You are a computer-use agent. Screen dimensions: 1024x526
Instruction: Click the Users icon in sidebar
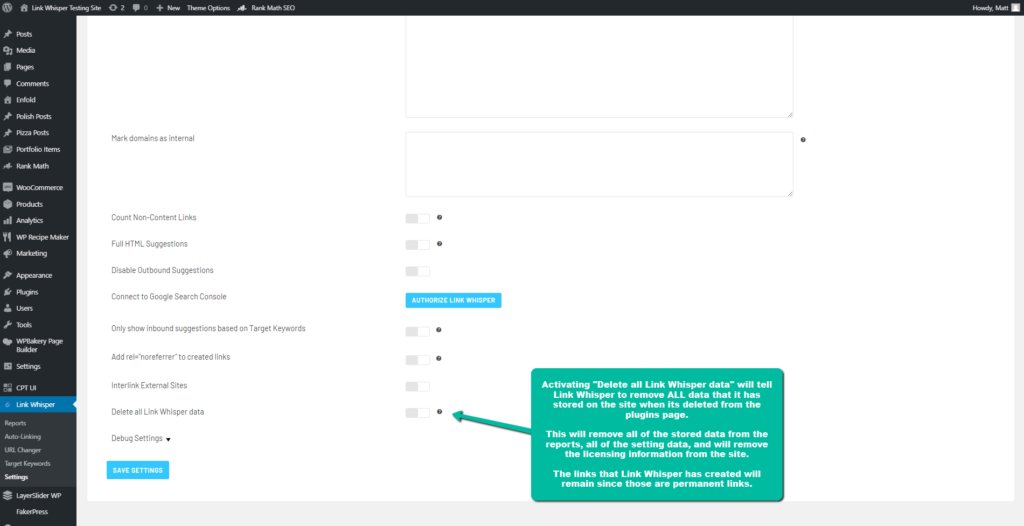coord(7,308)
